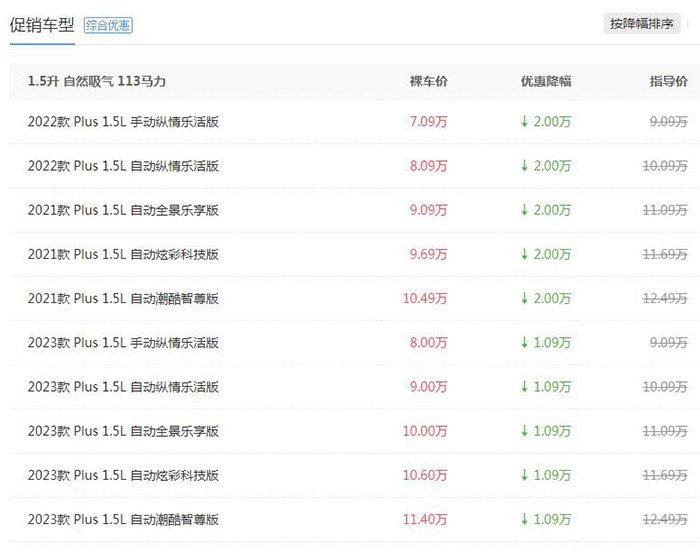Click the 9.09万 bare car price

429,210
